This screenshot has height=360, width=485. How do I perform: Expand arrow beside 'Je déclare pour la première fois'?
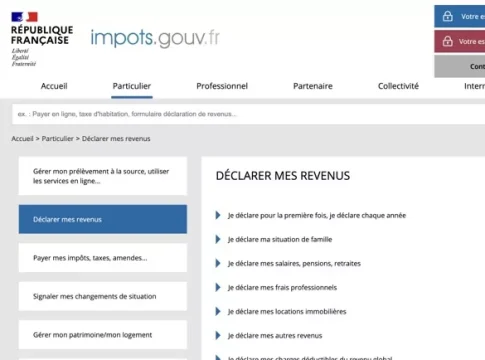pos(218,215)
